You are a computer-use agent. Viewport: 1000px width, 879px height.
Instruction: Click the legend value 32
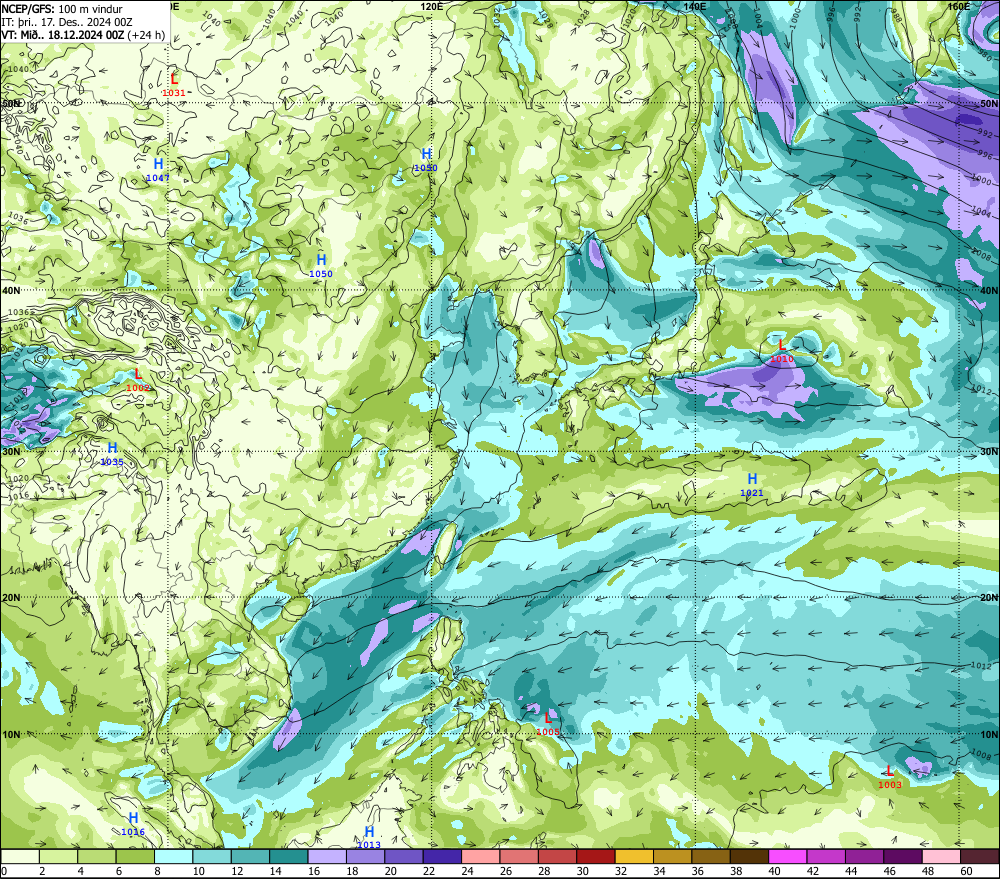coord(621,871)
